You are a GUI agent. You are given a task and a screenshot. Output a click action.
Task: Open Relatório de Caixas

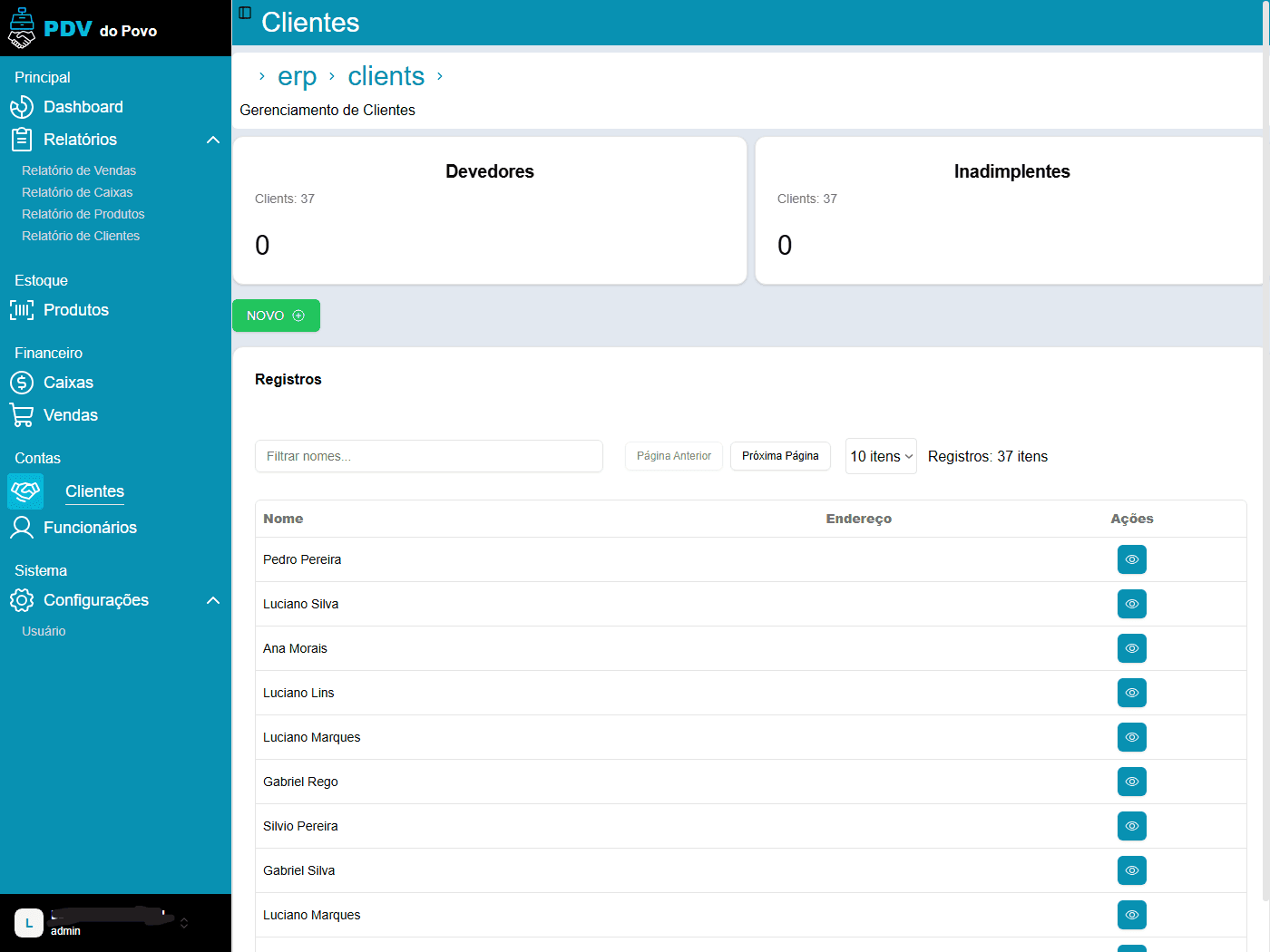coord(77,192)
